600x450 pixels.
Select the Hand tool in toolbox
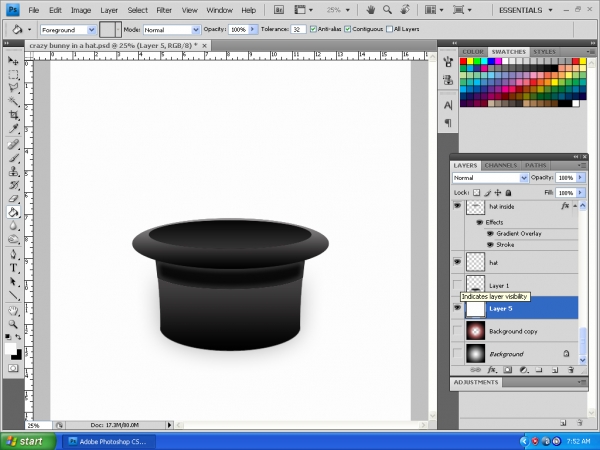coord(13,310)
